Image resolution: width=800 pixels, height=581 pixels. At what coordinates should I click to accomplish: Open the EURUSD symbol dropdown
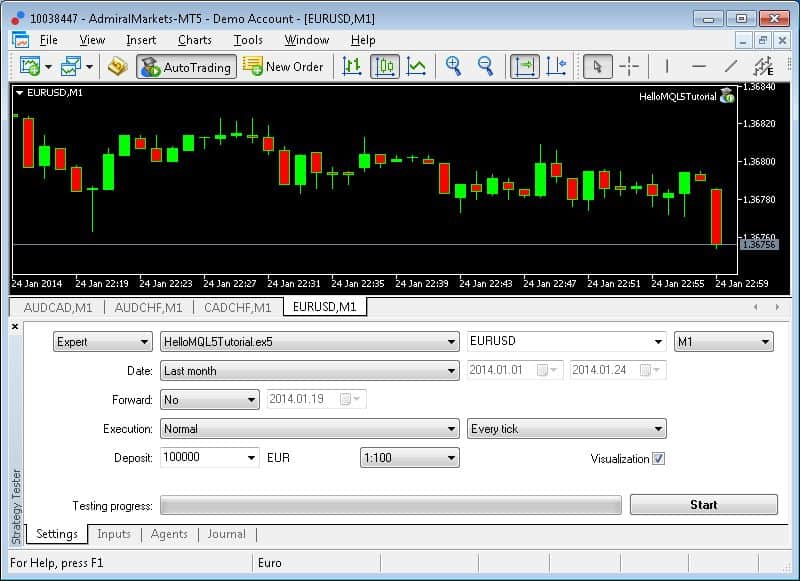[x=566, y=341]
